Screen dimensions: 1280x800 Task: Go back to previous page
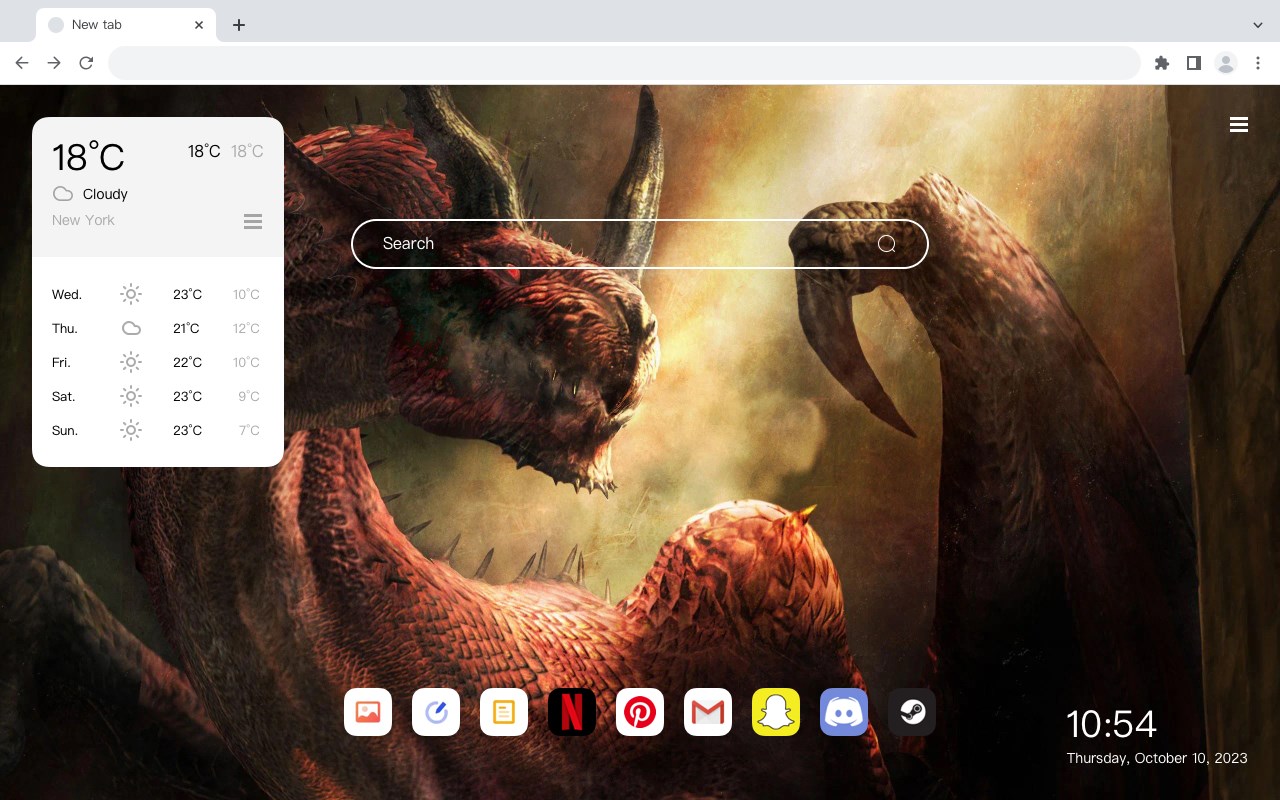(x=22, y=63)
